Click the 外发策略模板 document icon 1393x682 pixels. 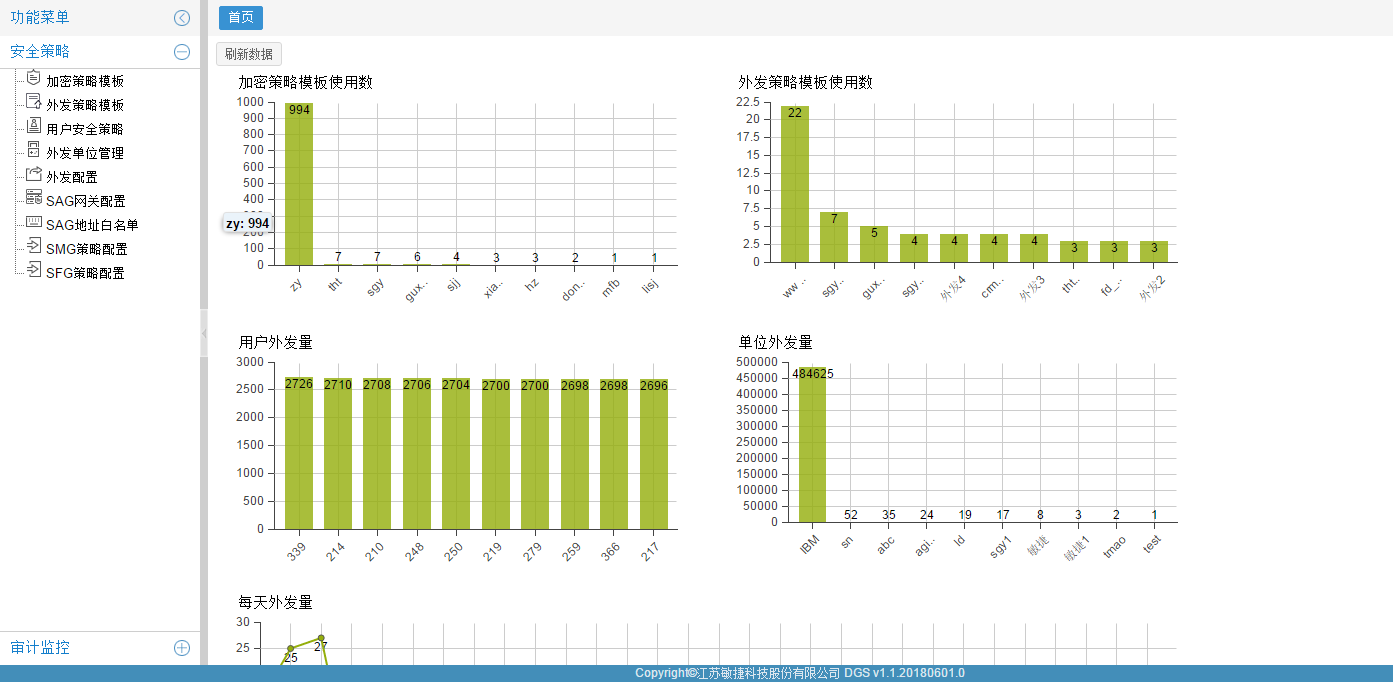pos(34,103)
